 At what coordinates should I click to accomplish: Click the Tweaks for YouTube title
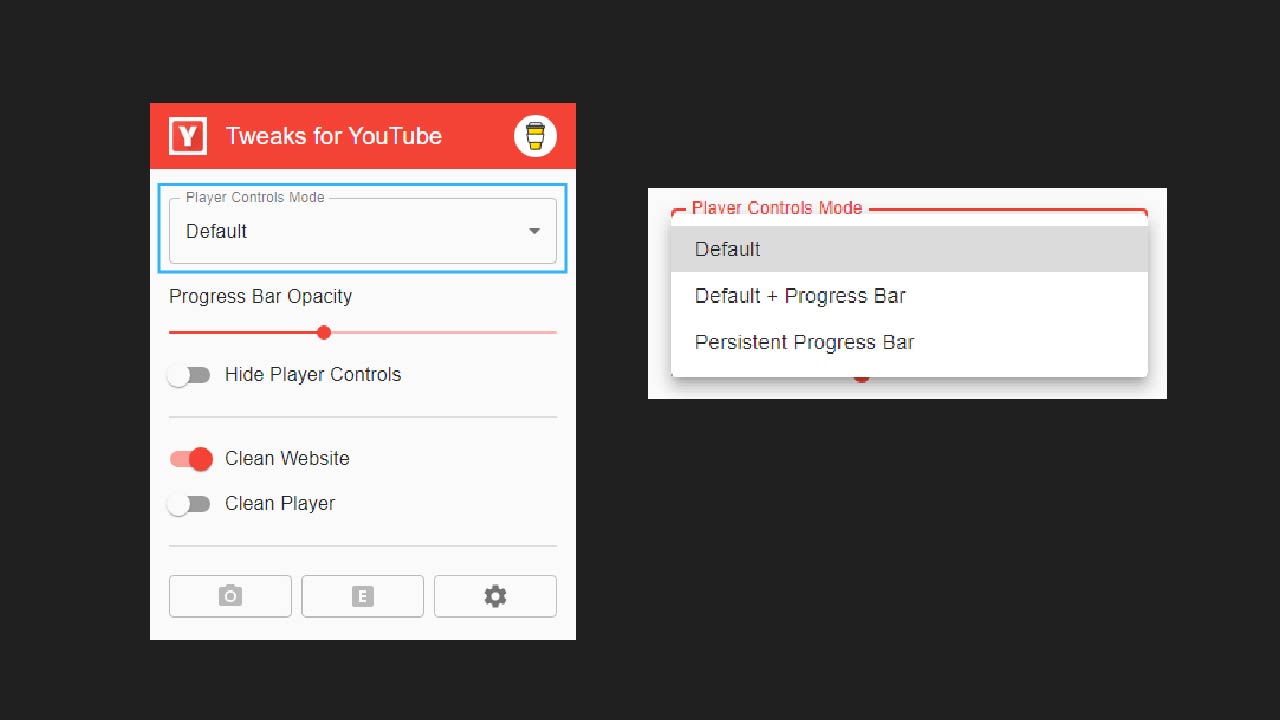click(334, 136)
